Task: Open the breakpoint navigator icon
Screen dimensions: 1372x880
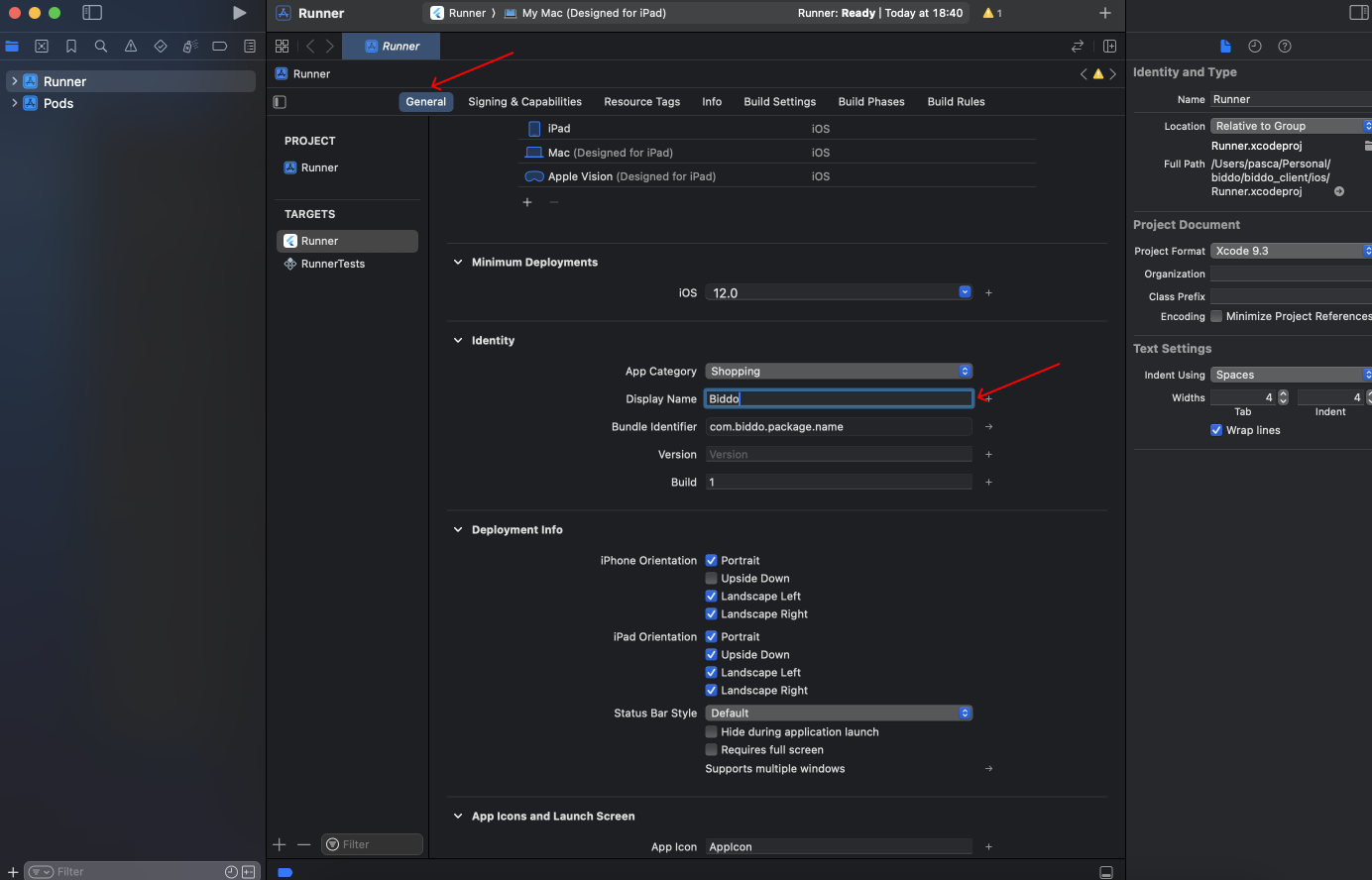Action: point(220,47)
